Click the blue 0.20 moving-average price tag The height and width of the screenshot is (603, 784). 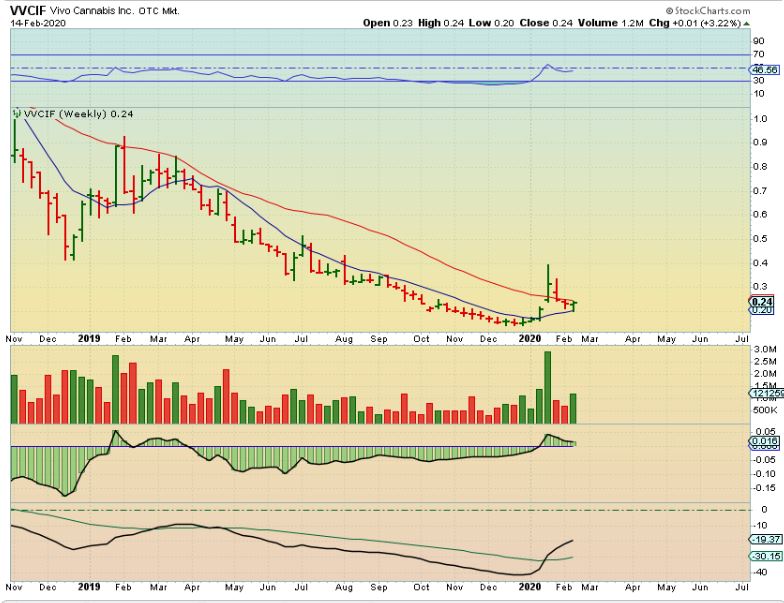(x=762, y=310)
